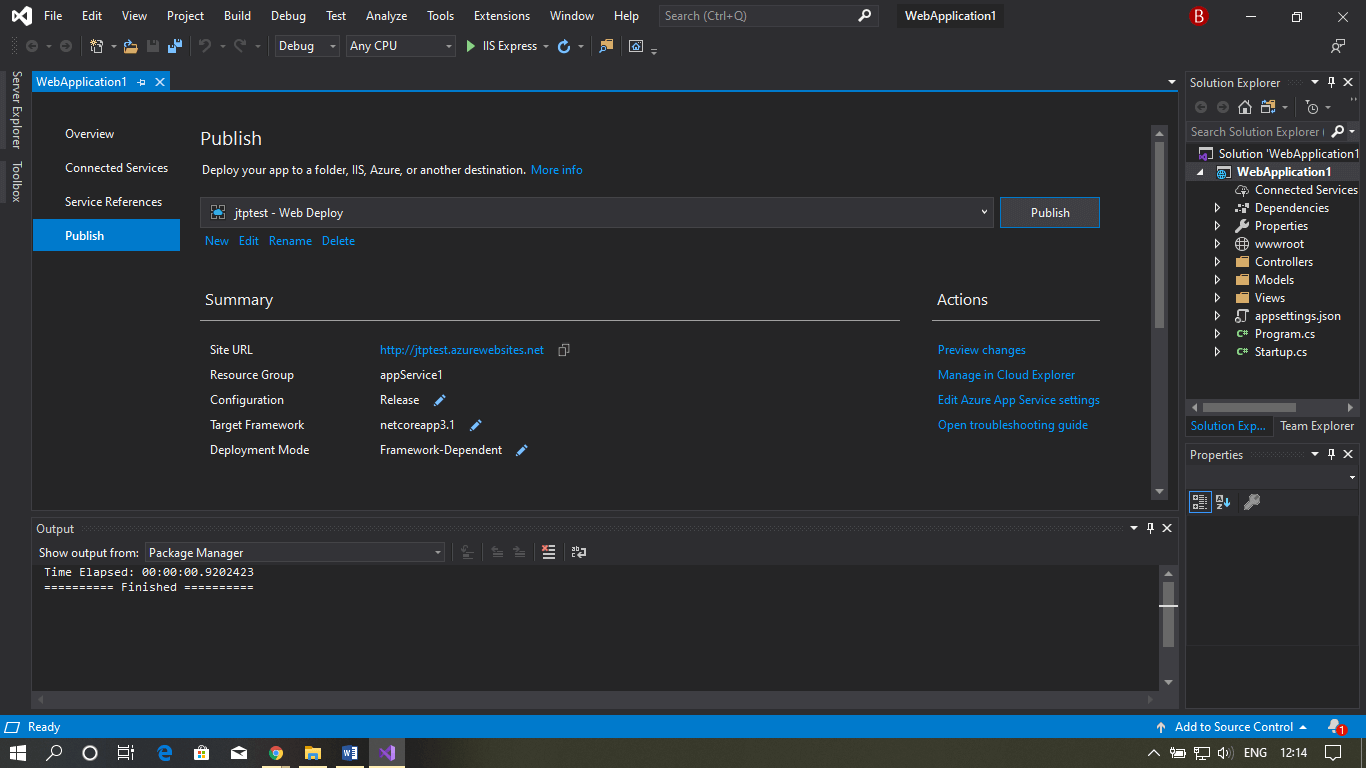The width and height of the screenshot is (1366, 768).
Task: Expand the wwwroot node
Action: click(1217, 244)
